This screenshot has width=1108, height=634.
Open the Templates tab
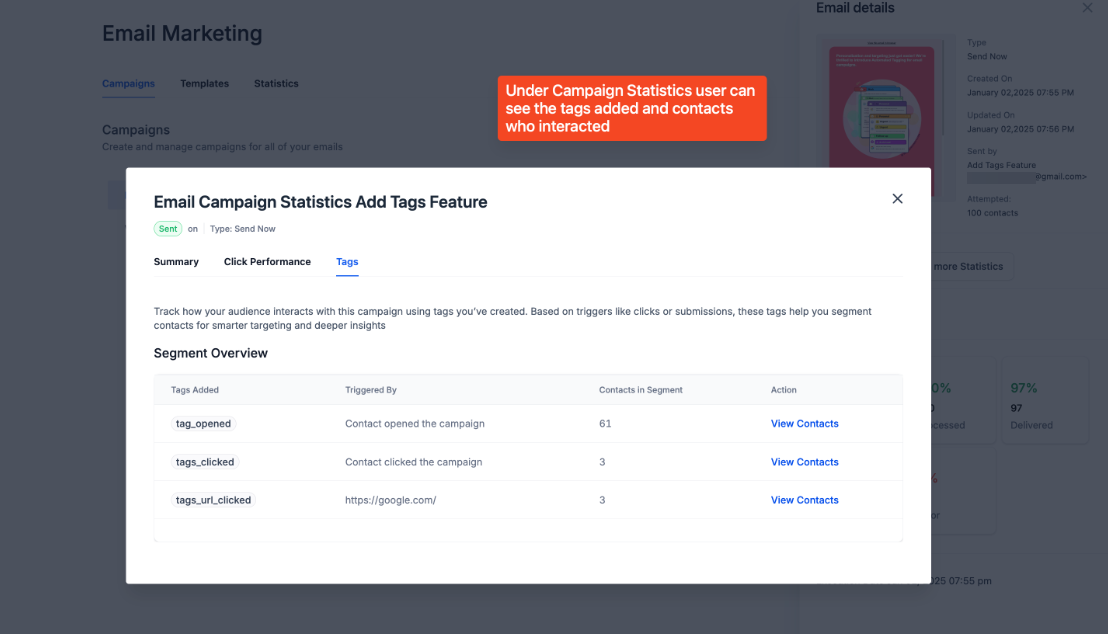click(204, 84)
